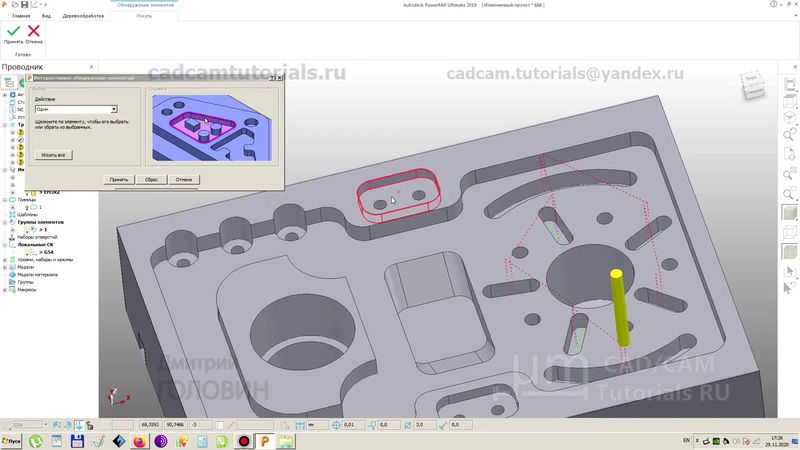Click the green Accept checkmark in ribbon

coord(13,32)
